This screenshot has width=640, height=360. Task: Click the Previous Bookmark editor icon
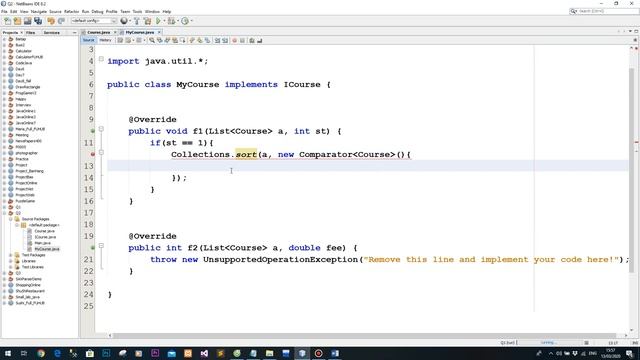click(x=192, y=40)
